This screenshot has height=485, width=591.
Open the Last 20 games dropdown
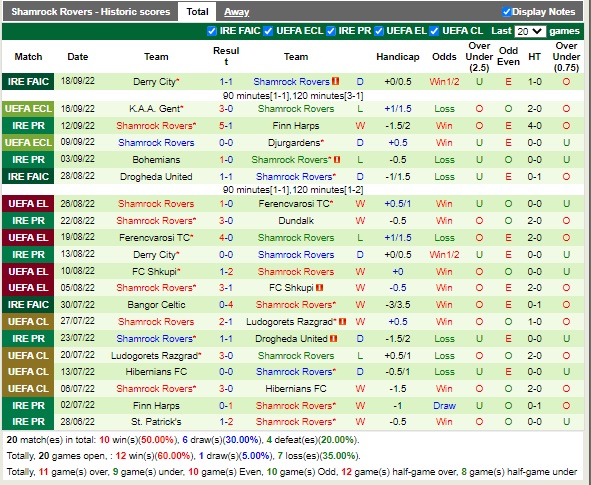coord(530,31)
